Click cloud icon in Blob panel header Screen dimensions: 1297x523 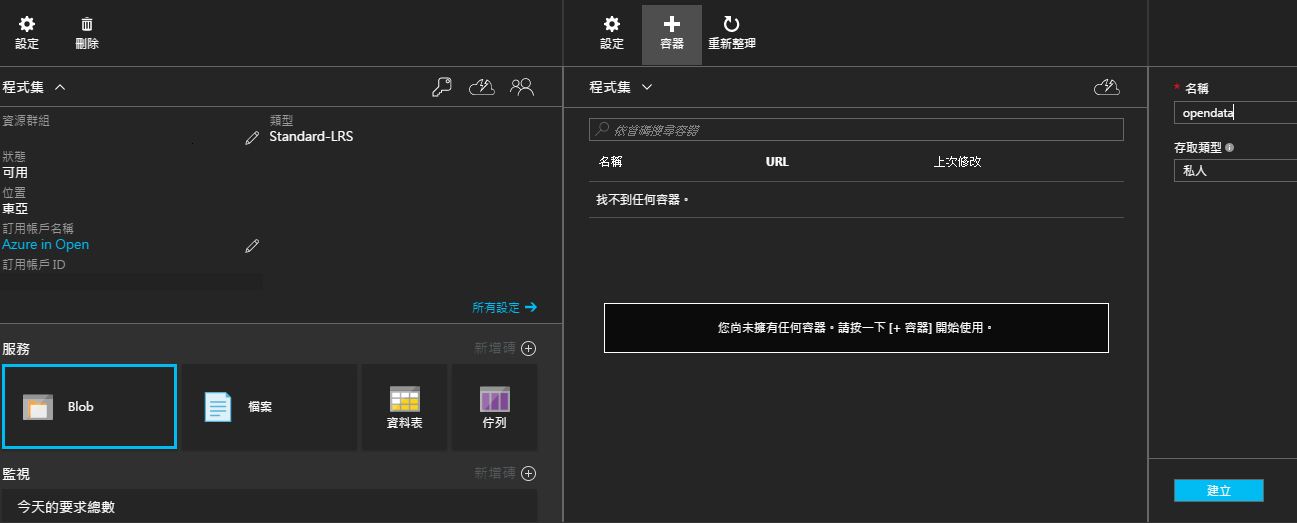[1106, 87]
